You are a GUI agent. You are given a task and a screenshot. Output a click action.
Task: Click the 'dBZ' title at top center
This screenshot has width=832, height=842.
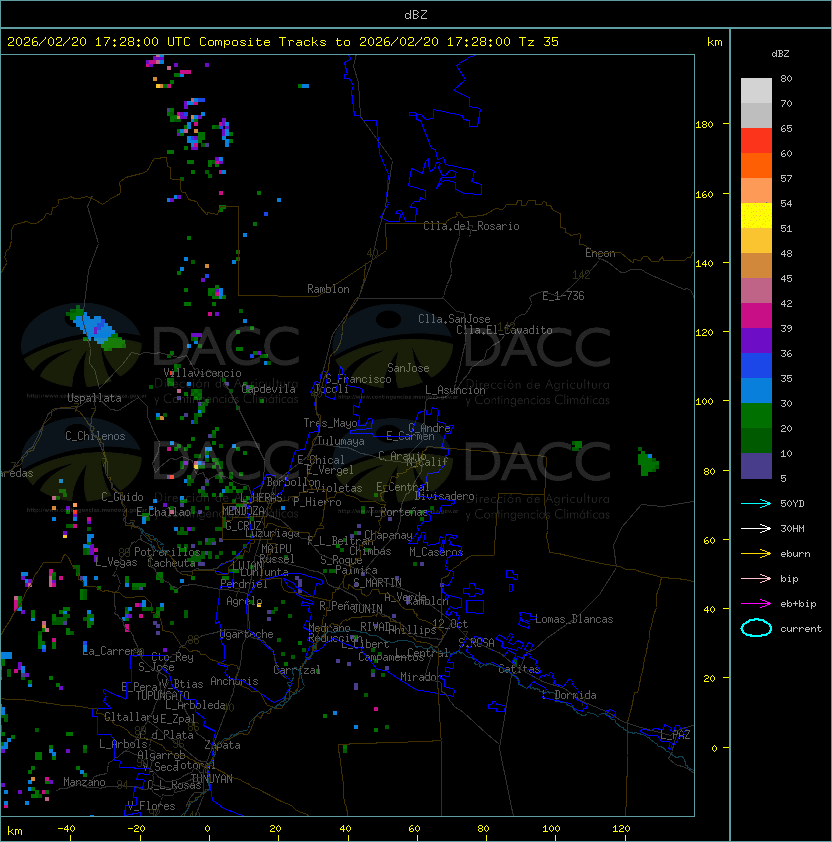pyautogui.click(x=416, y=14)
